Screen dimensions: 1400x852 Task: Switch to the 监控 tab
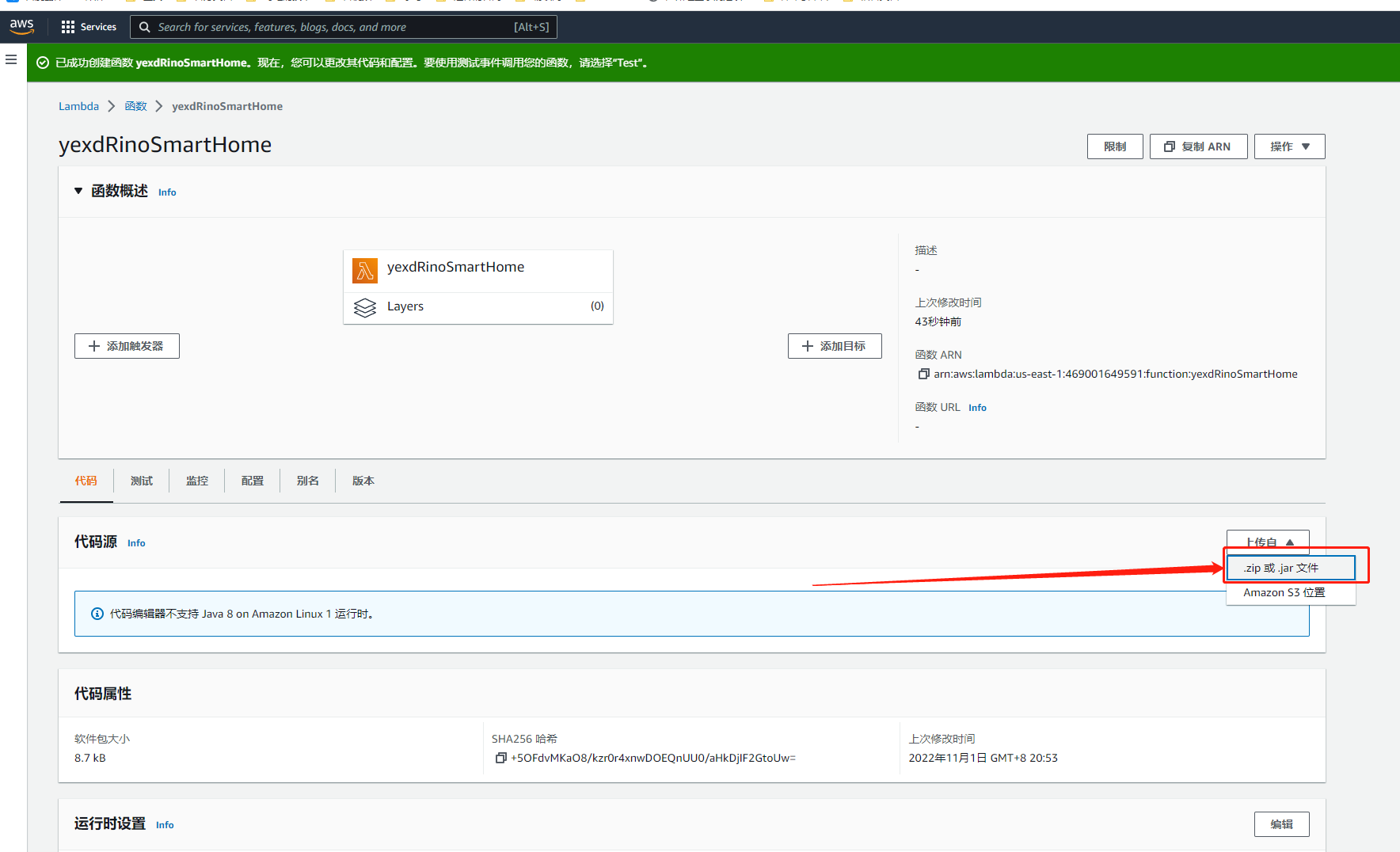(x=197, y=481)
